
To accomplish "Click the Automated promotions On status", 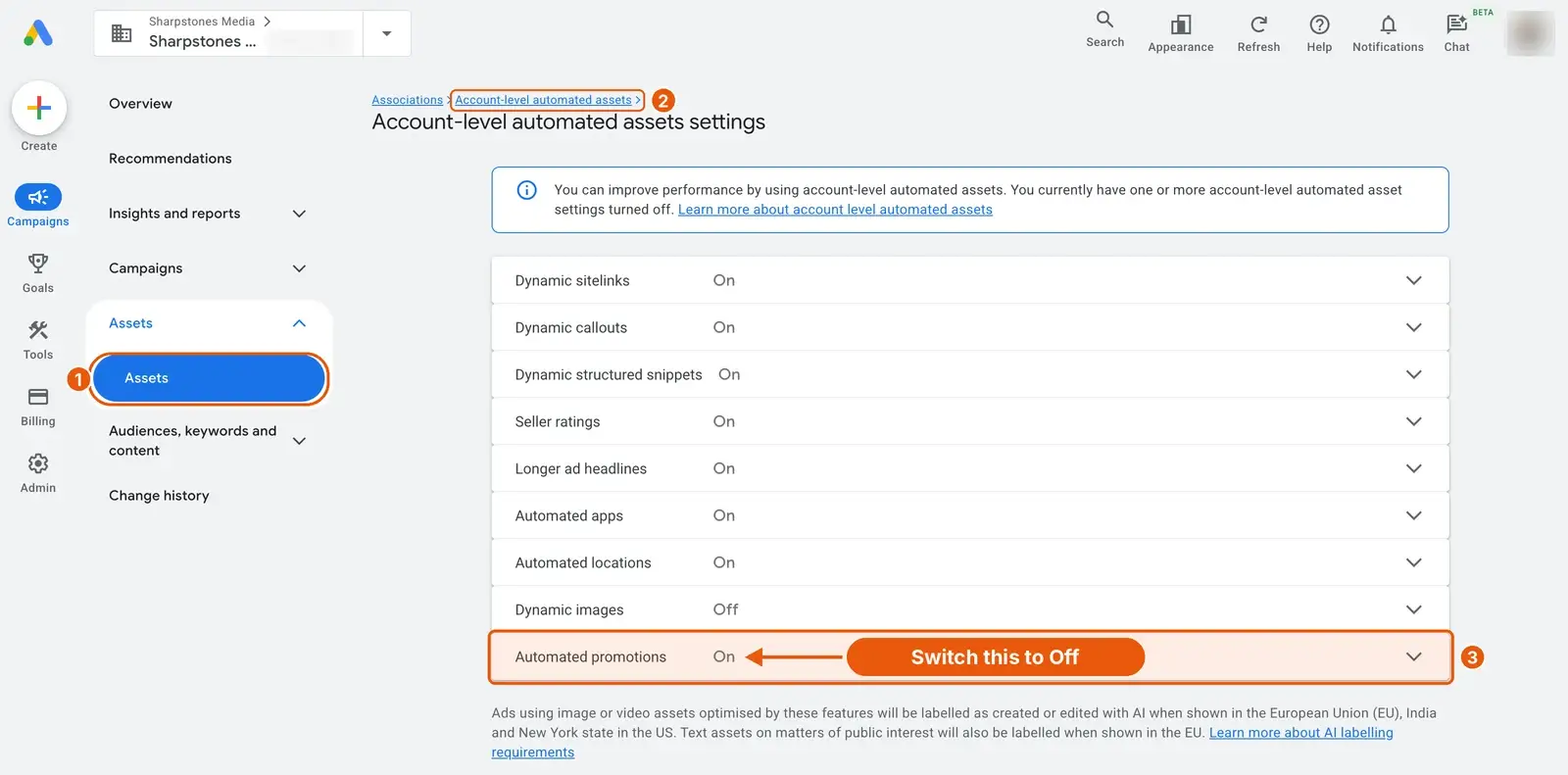I will click(x=724, y=656).
